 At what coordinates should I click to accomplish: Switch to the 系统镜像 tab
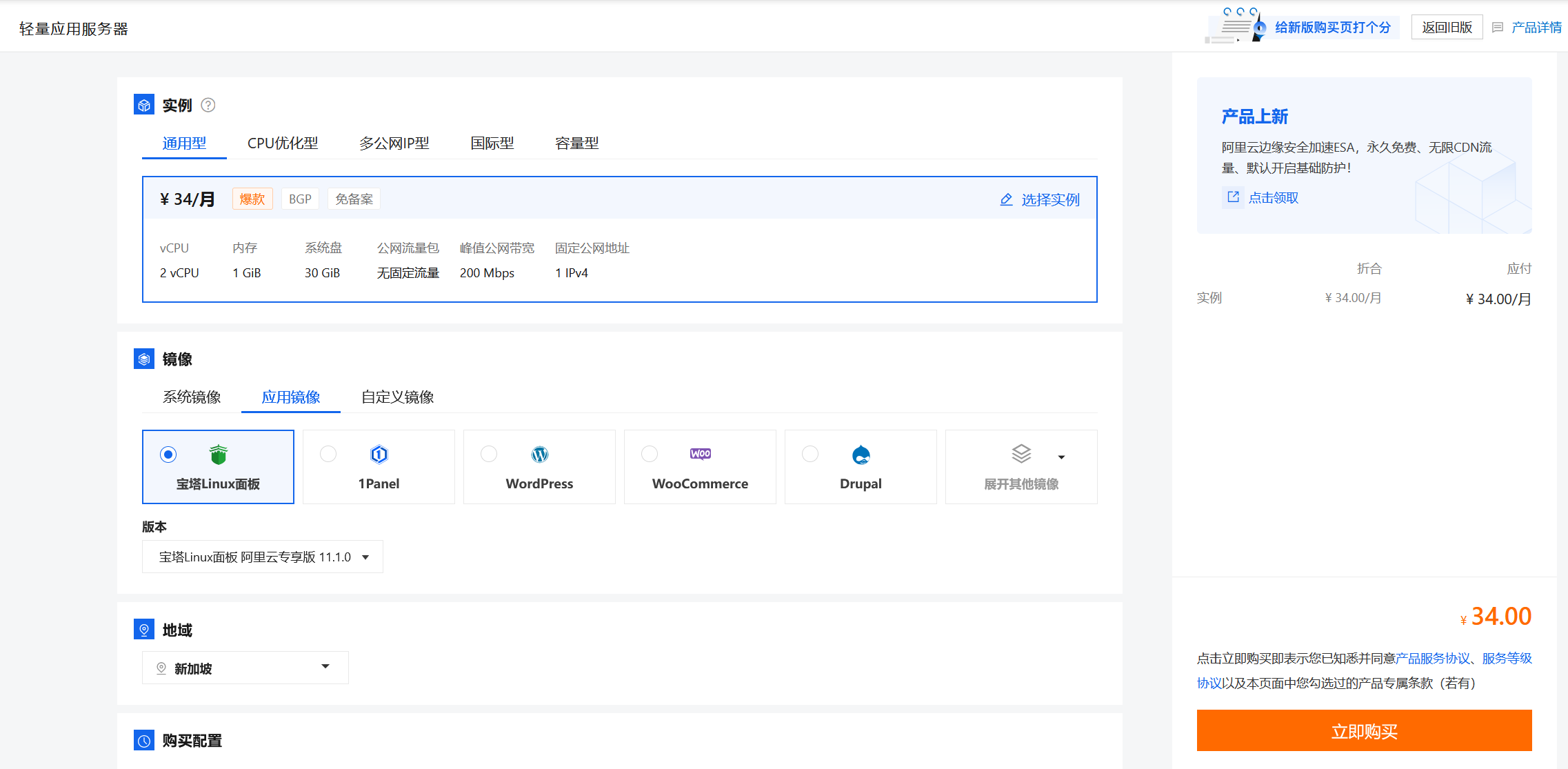coord(192,397)
